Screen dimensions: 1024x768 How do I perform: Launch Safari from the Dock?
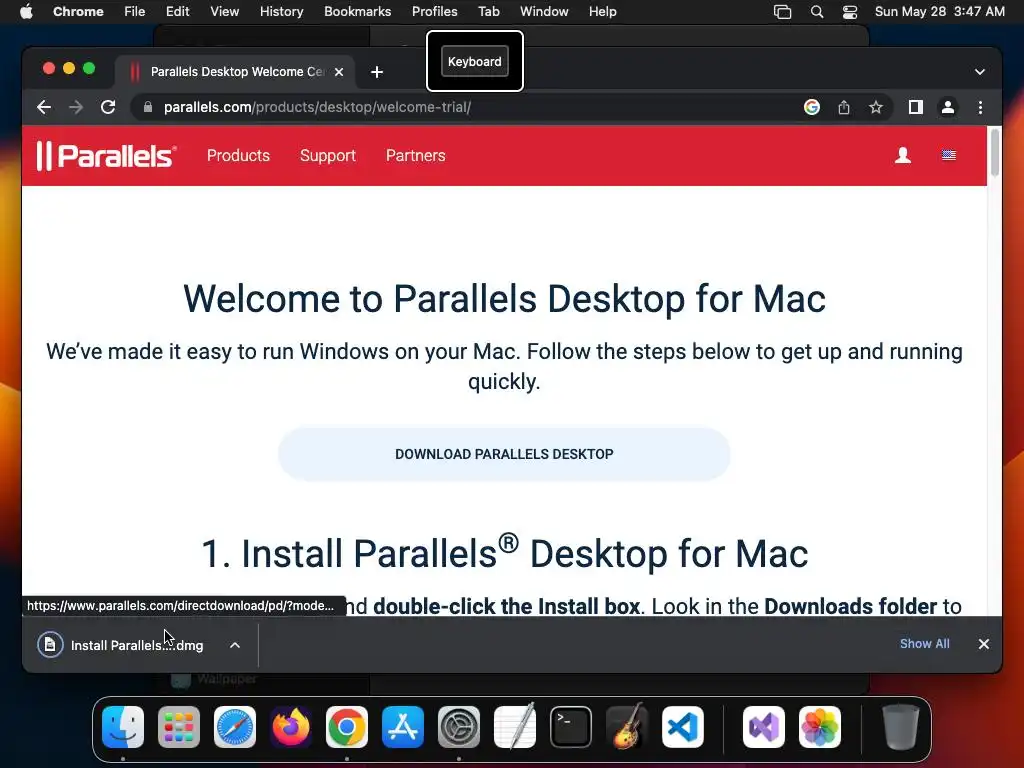pyautogui.click(x=235, y=727)
